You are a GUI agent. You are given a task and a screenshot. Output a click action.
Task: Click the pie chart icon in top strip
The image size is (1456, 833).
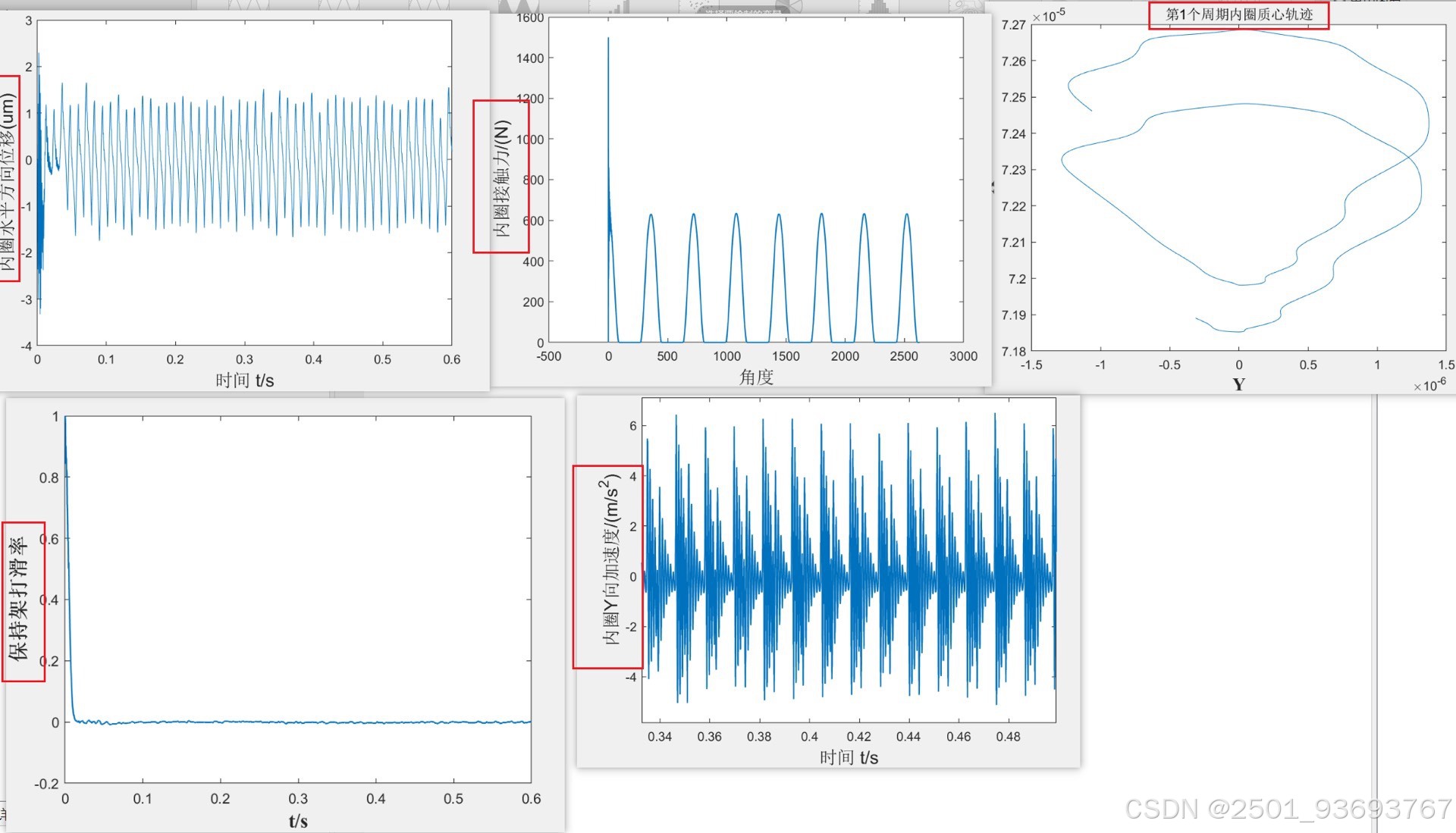pyautogui.click(x=791, y=5)
